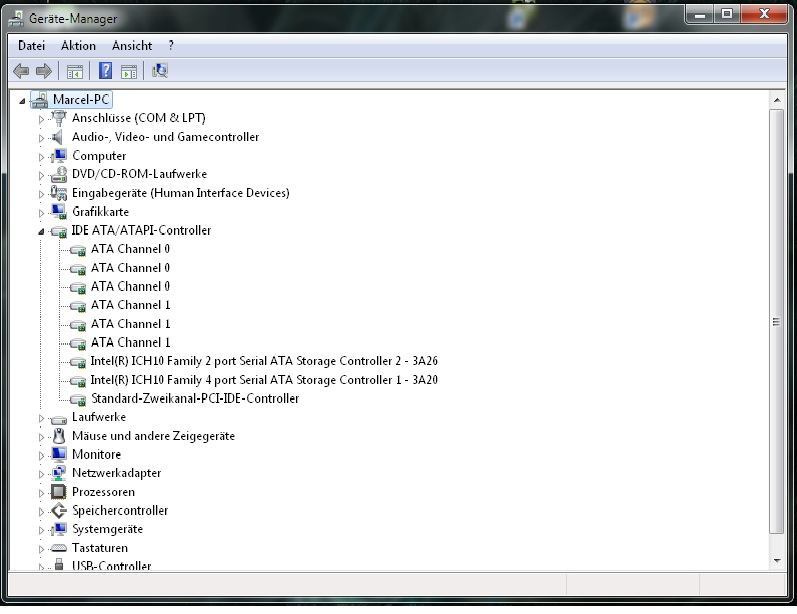Image resolution: width=797 pixels, height=614 pixels.
Task: Open the Aktion menu
Action: click(x=78, y=46)
